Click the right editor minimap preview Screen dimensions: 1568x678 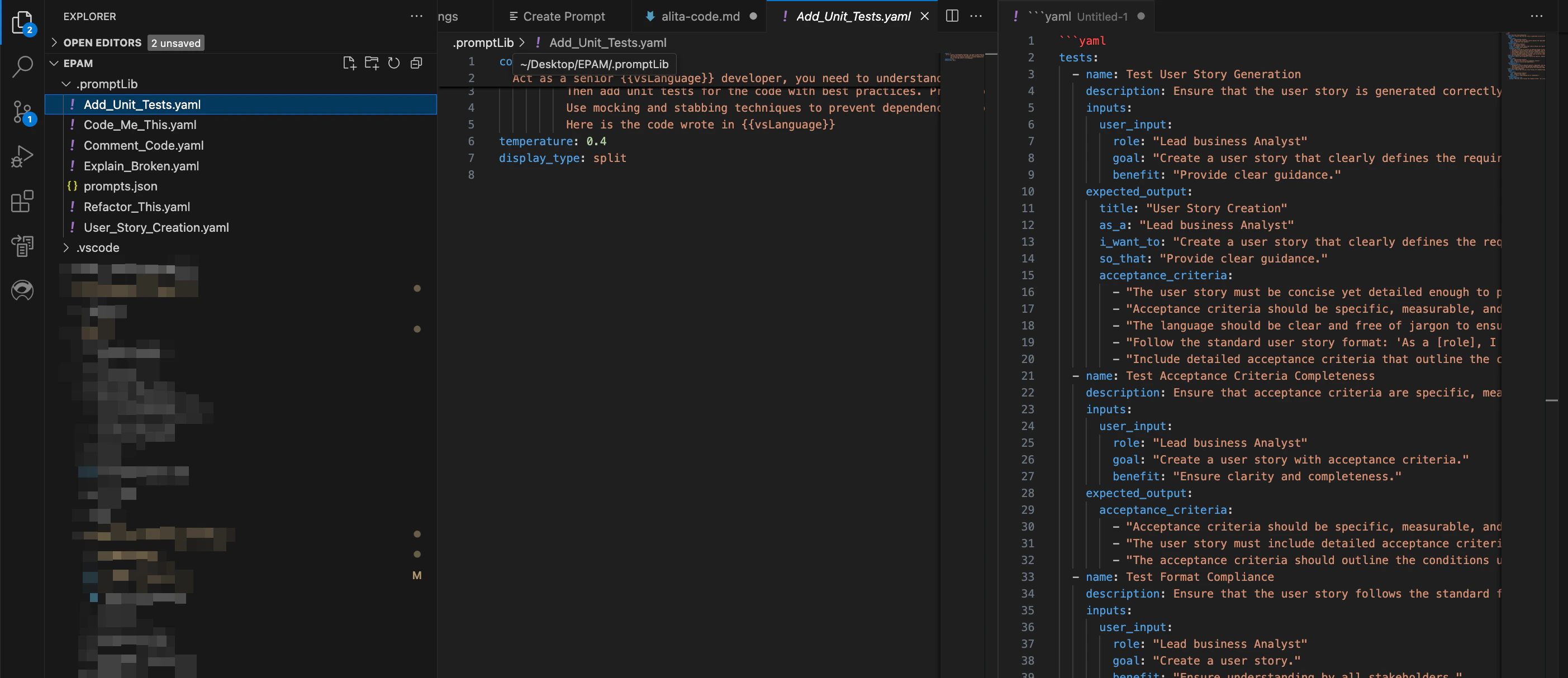(x=1526, y=56)
